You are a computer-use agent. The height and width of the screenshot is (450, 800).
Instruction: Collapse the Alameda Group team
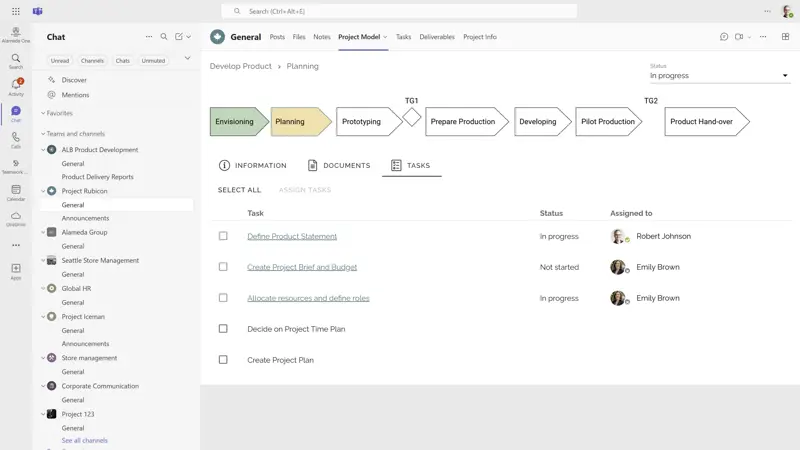click(x=43, y=232)
